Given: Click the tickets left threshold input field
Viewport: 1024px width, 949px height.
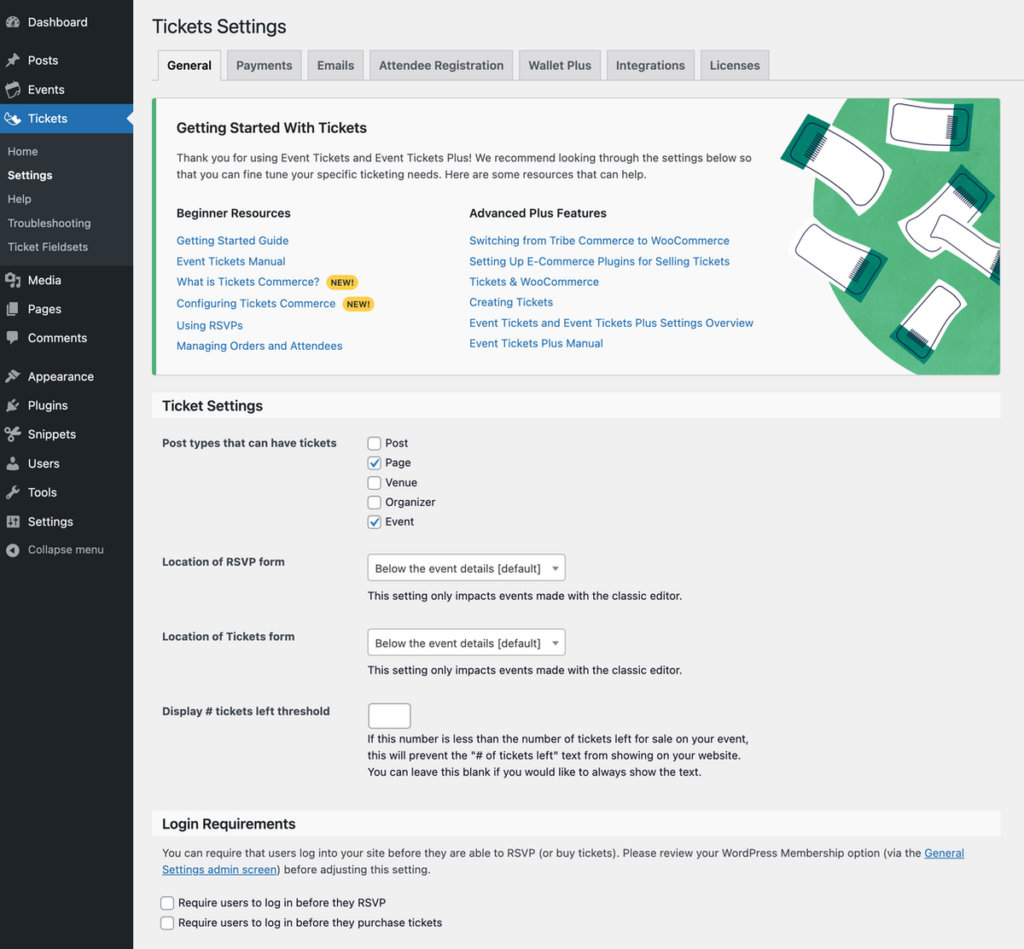Looking at the screenshot, I should tap(388, 715).
